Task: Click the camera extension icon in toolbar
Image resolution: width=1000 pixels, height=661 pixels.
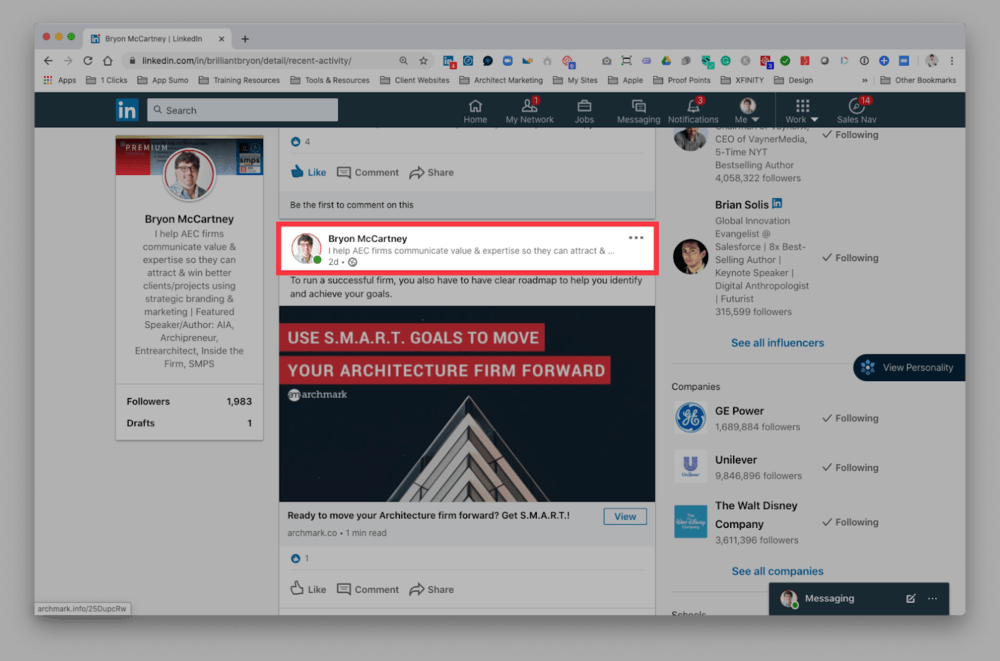Action: [607, 61]
